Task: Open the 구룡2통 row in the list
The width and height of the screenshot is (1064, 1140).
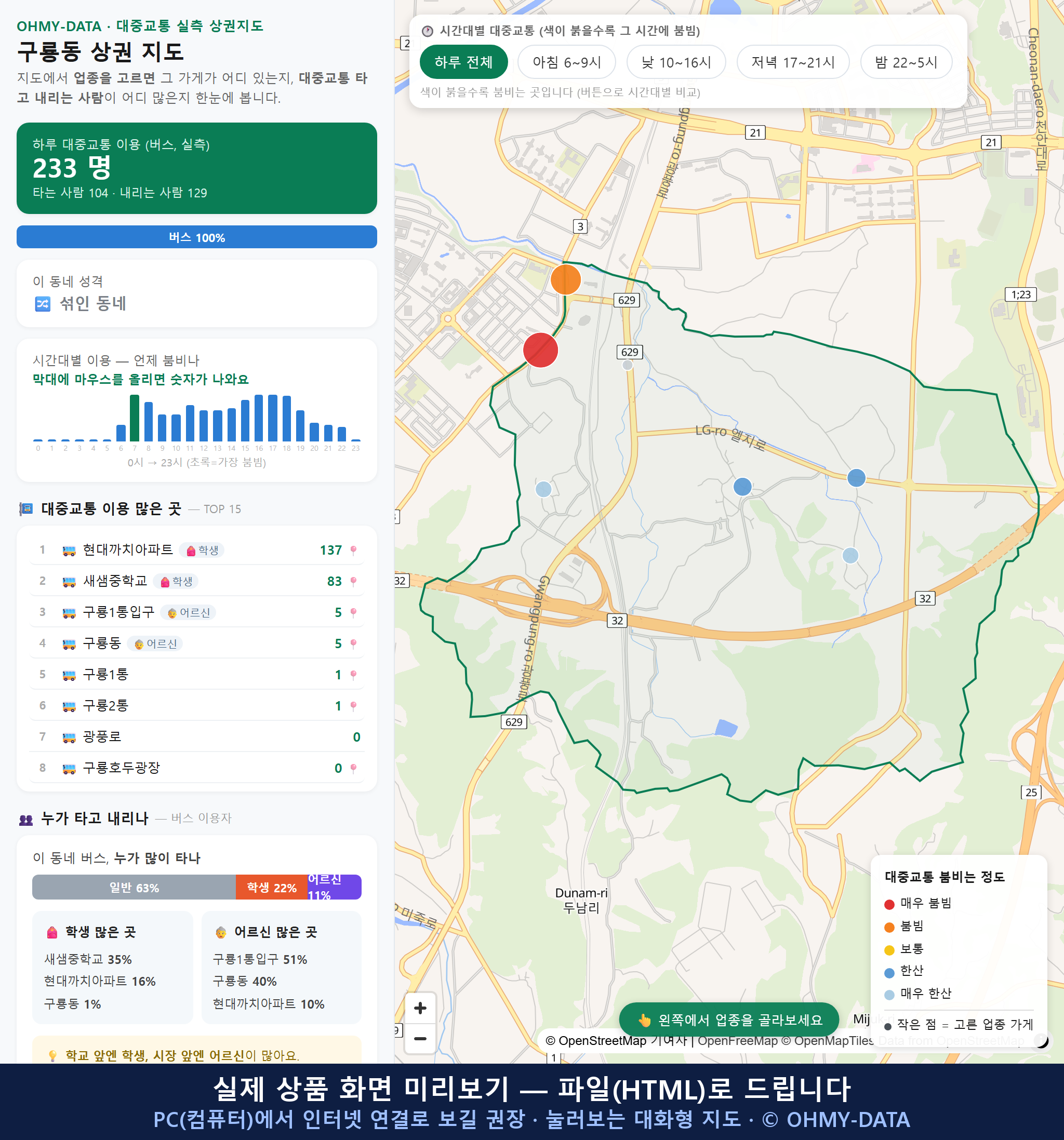Action: click(x=196, y=705)
